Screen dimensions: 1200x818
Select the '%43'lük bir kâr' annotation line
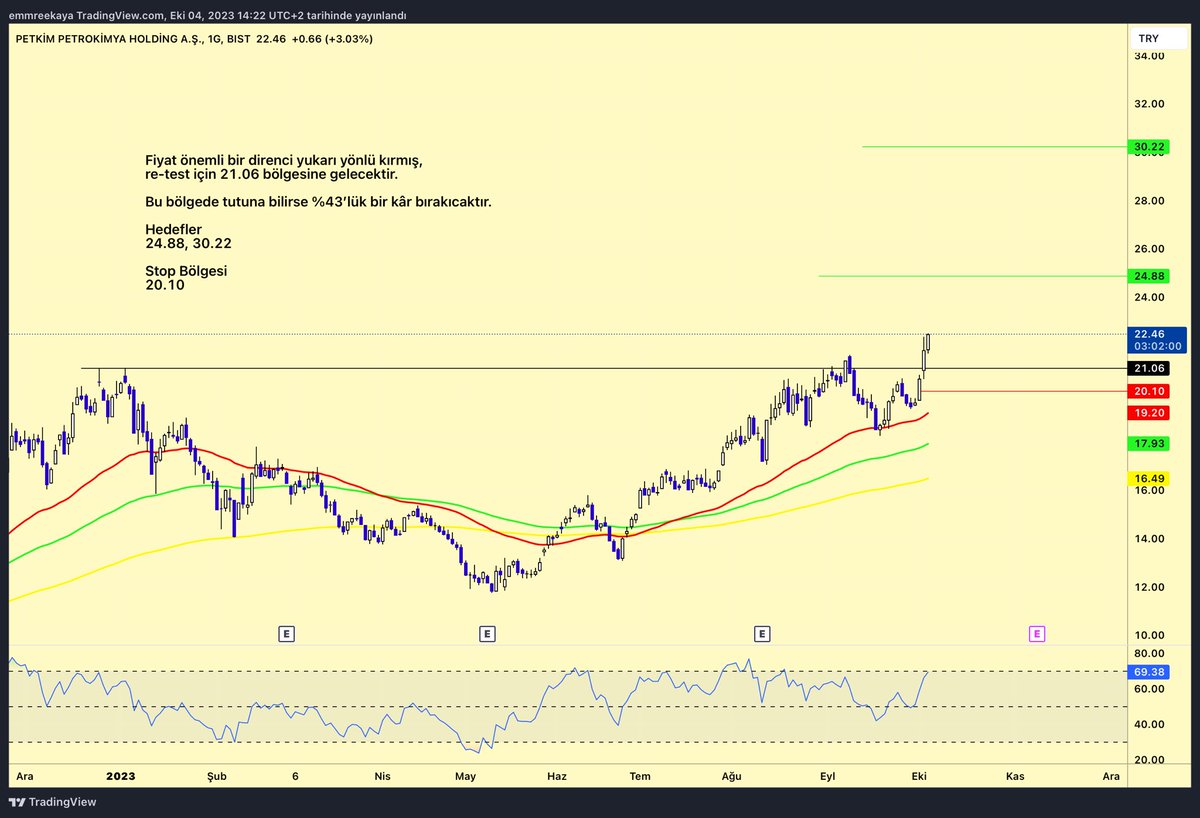click(318, 202)
